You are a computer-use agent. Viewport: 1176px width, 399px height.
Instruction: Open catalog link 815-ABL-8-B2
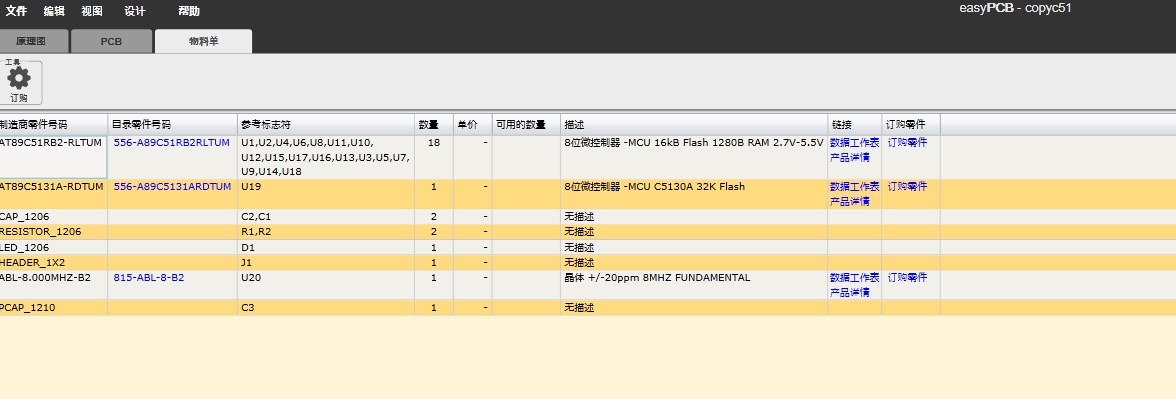coord(148,278)
